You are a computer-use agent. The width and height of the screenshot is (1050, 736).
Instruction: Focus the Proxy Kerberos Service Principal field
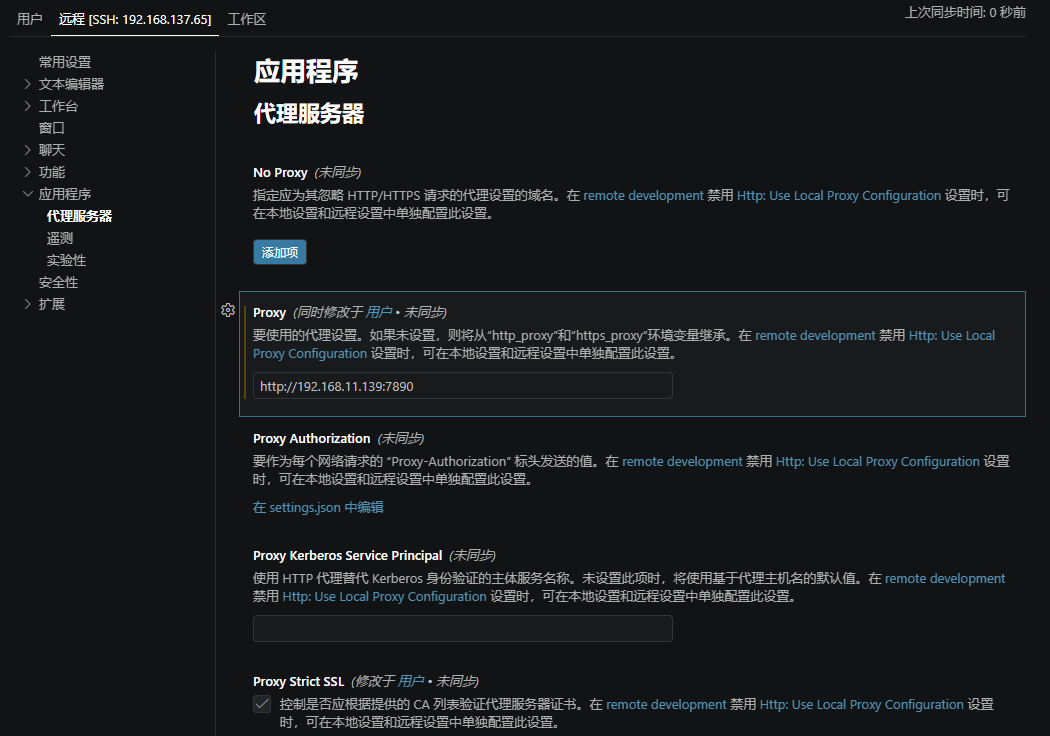(x=462, y=628)
